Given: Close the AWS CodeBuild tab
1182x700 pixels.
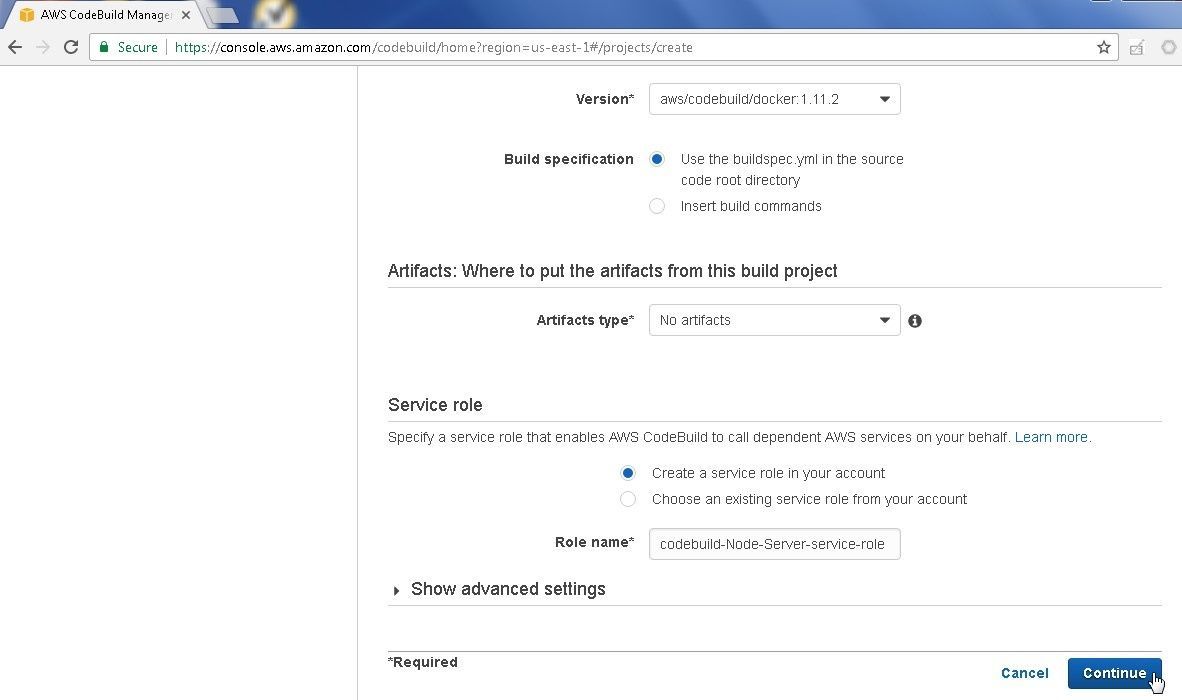Looking at the screenshot, I should pyautogui.click(x=186, y=15).
